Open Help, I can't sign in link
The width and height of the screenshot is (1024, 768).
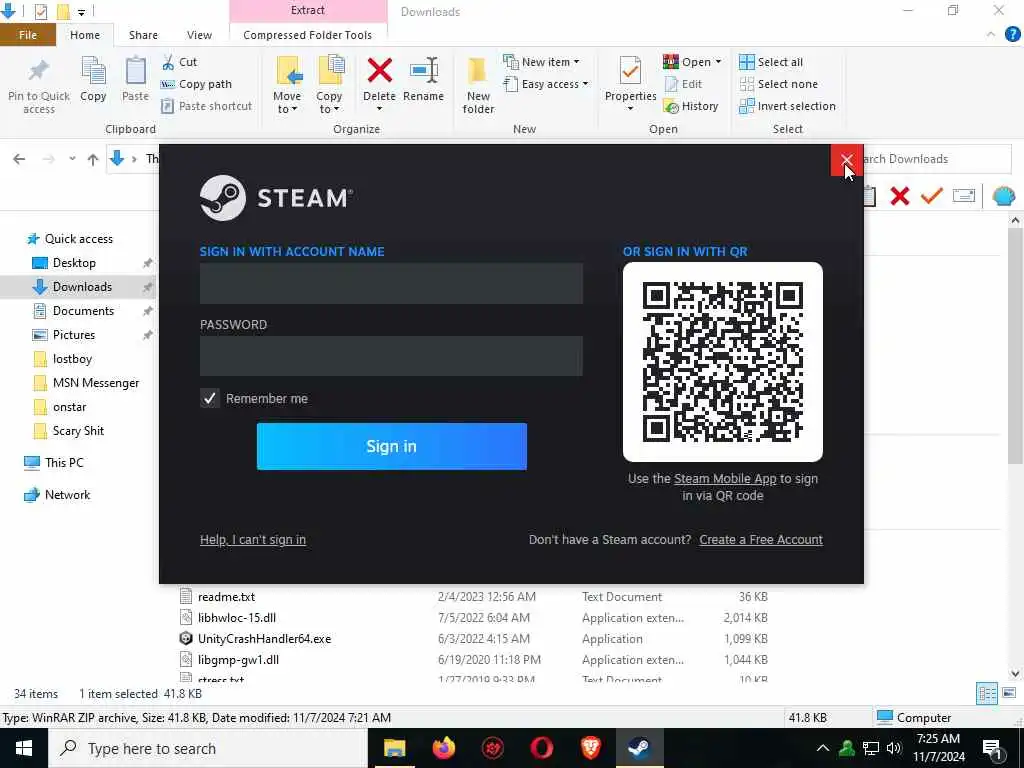click(x=253, y=539)
